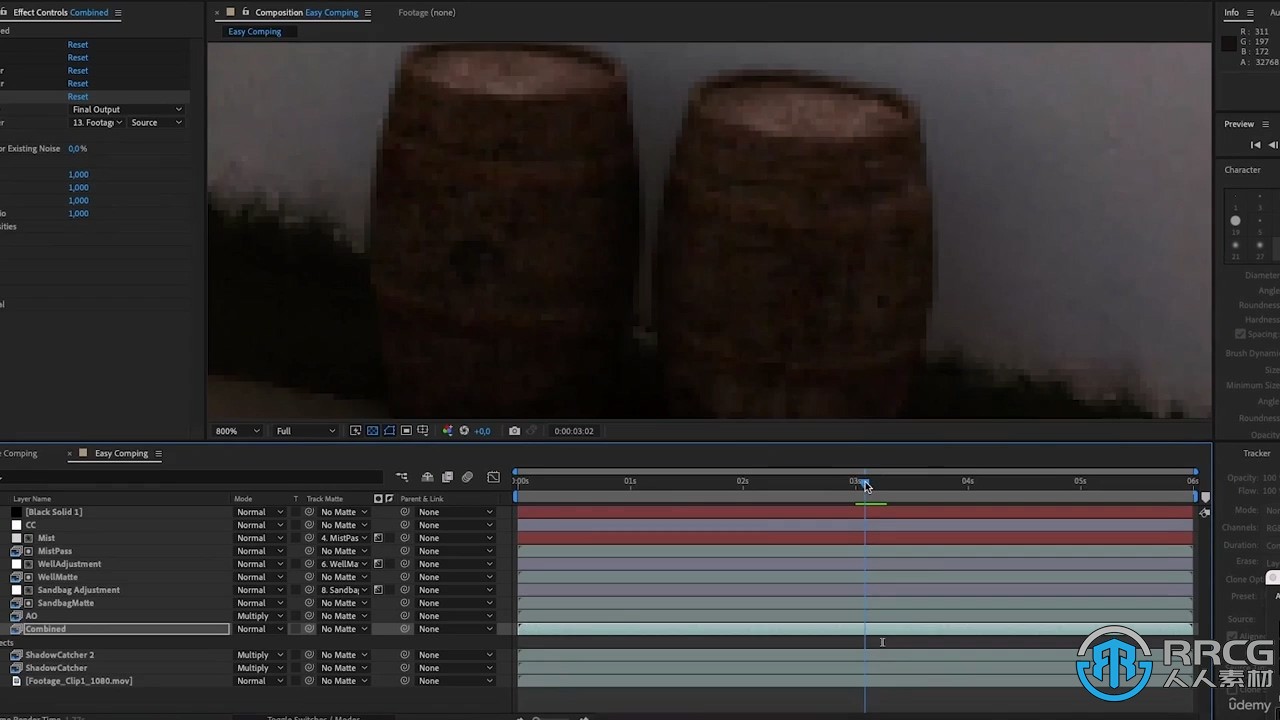Click the timeline layer search field
1280x720 pixels.
coord(190,477)
